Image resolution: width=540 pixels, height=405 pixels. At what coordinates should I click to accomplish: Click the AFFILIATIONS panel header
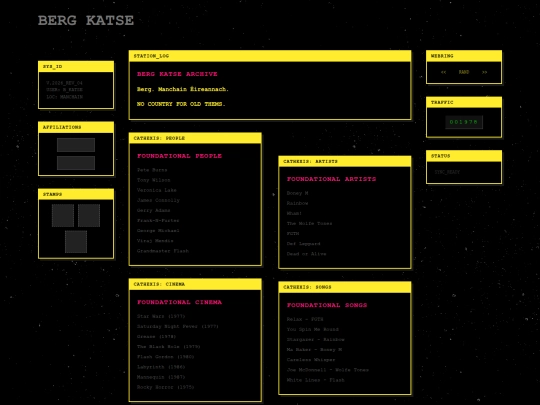click(76, 127)
